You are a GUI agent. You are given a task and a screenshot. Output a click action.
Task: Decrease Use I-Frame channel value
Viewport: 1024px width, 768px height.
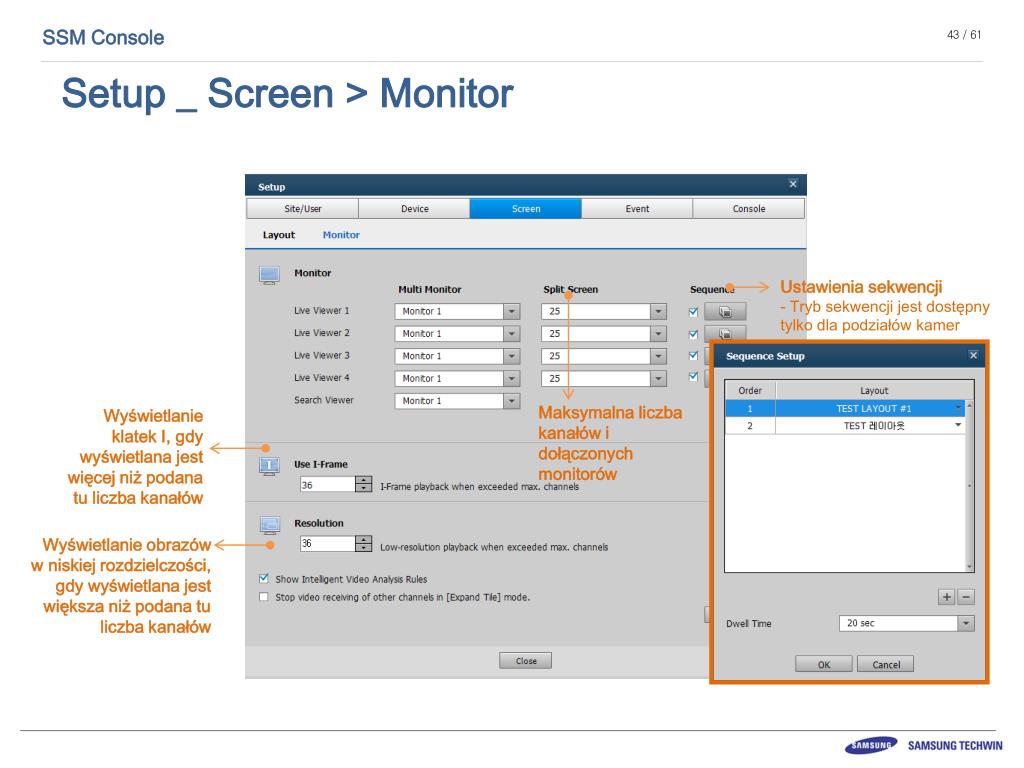364,488
